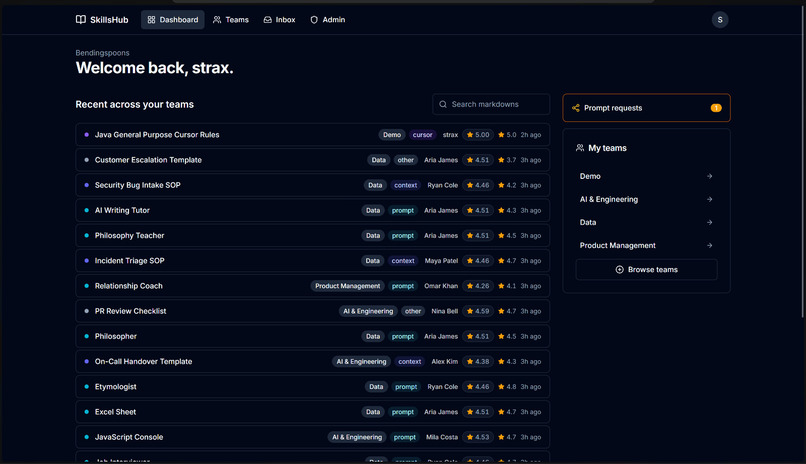Click 4.53 star rating on JavaScript Console
This screenshot has height=464, width=806.
[x=478, y=437]
